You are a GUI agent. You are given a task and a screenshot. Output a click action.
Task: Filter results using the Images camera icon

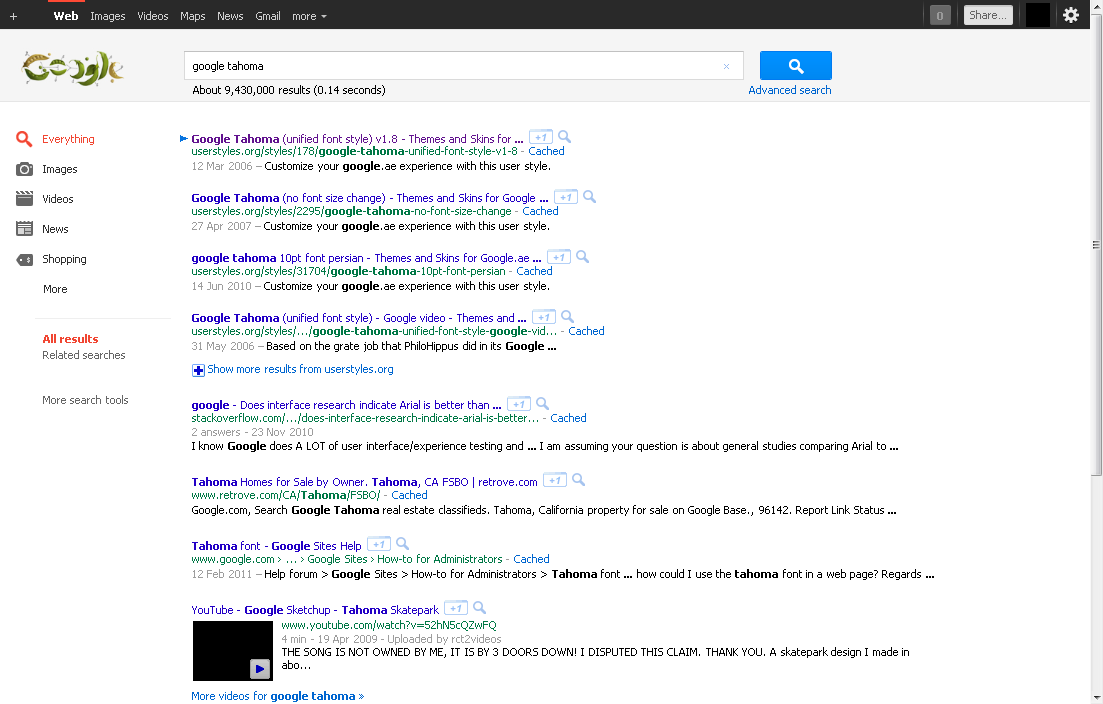(x=24, y=169)
